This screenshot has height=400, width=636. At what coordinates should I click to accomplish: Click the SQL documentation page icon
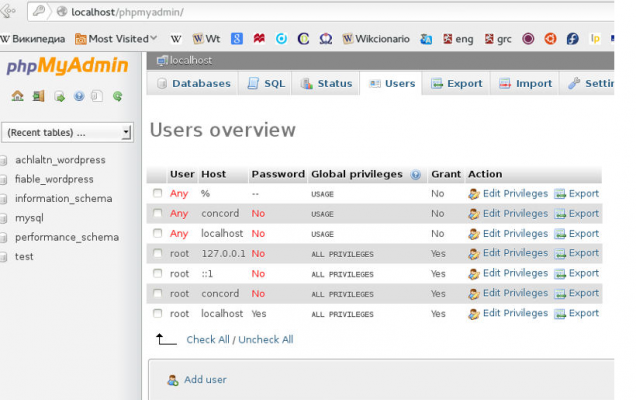coord(97,96)
